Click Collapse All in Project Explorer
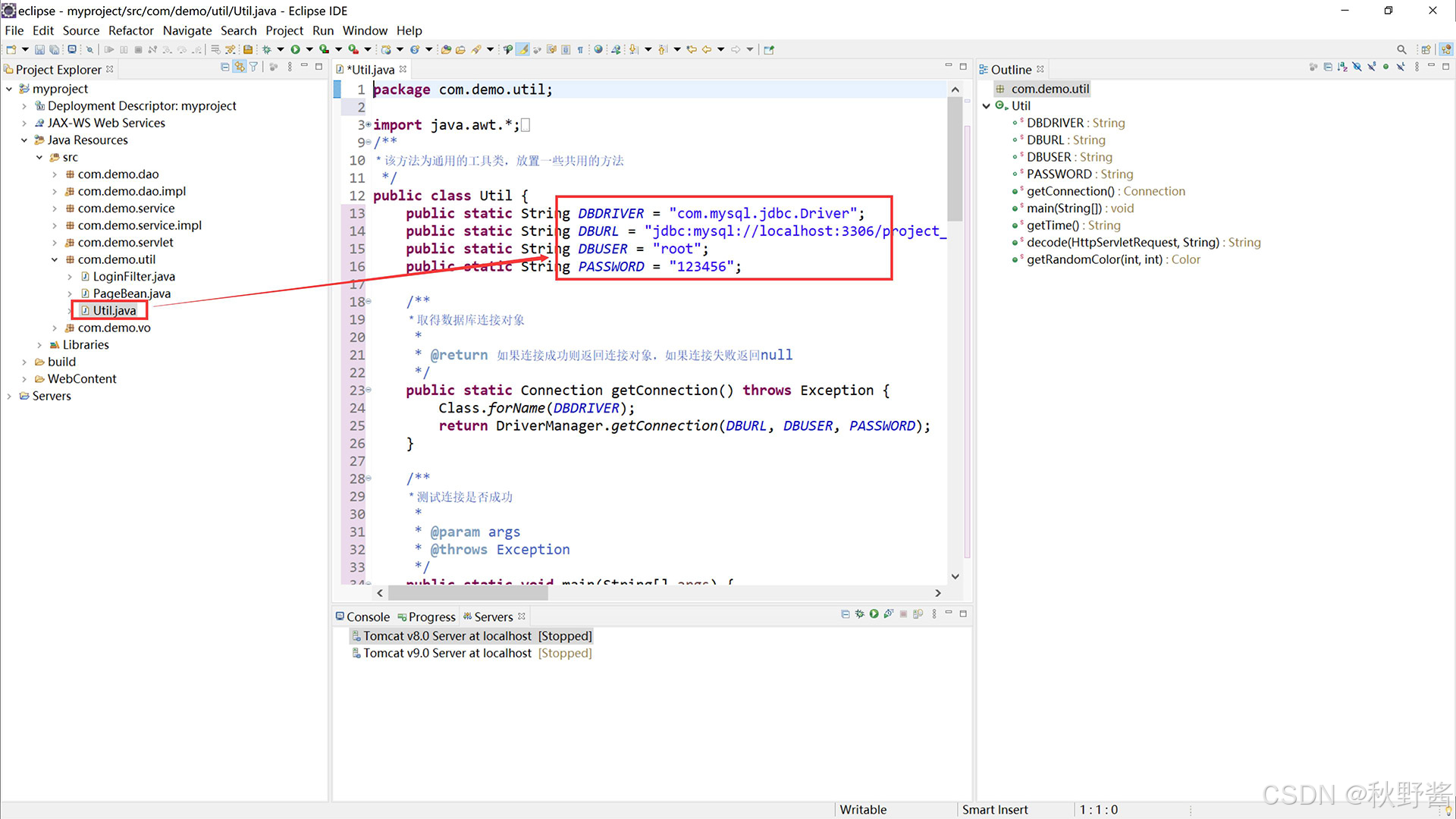 (x=225, y=67)
